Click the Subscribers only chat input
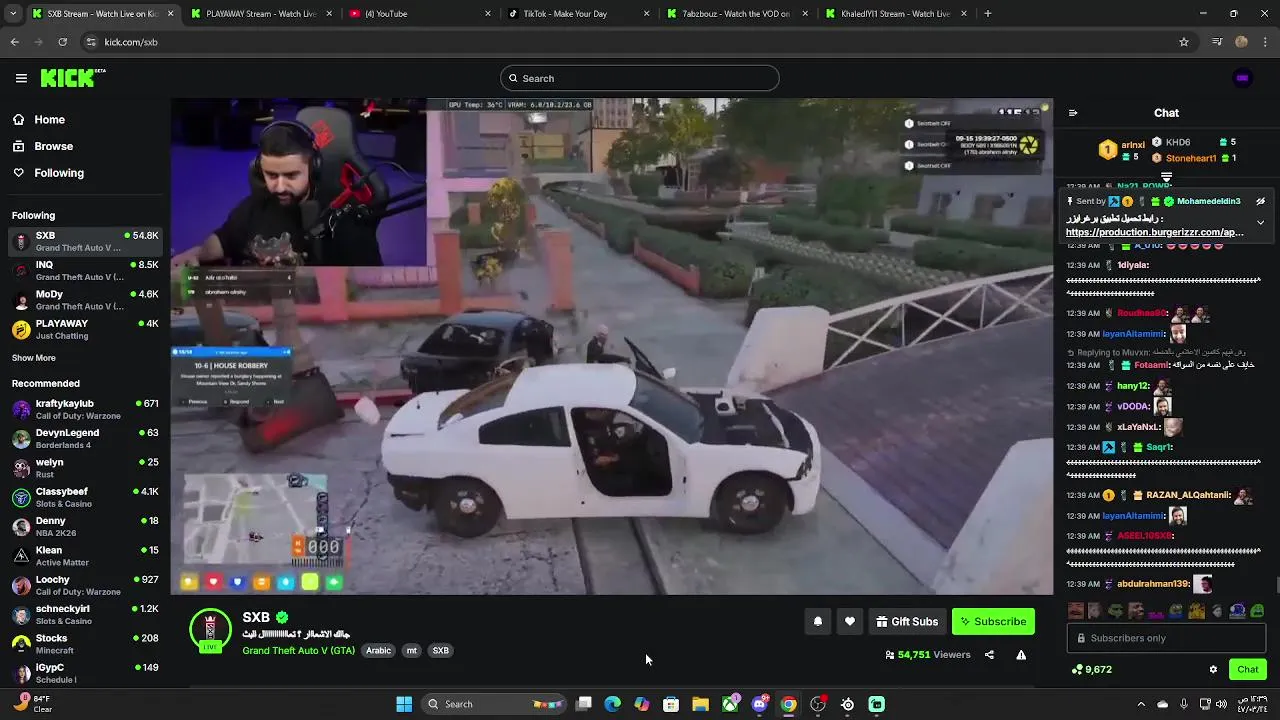The width and height of the screenshot is (1280, 720). tap(1166, 638)
